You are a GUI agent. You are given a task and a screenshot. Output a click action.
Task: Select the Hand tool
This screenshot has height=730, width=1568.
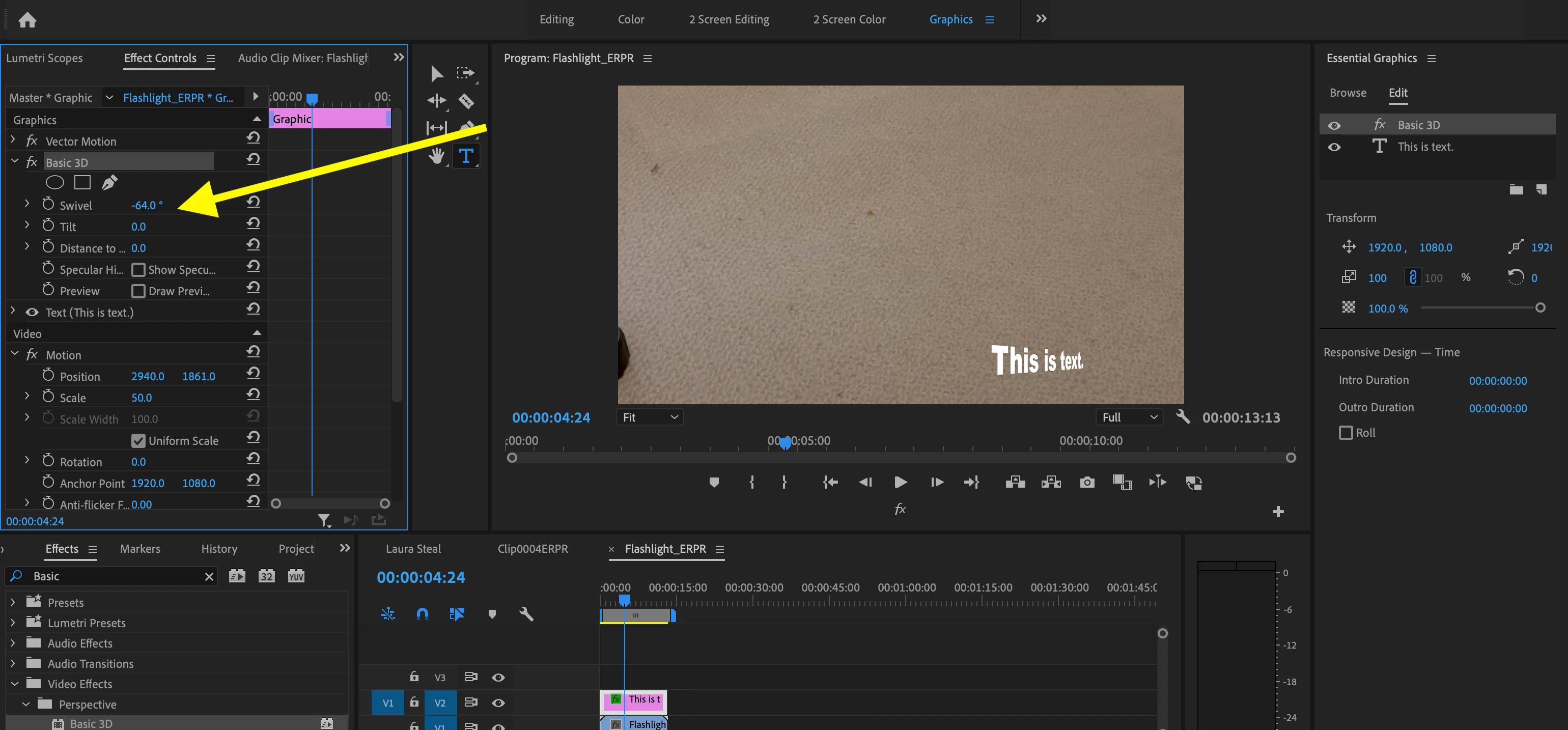point(436,156)
